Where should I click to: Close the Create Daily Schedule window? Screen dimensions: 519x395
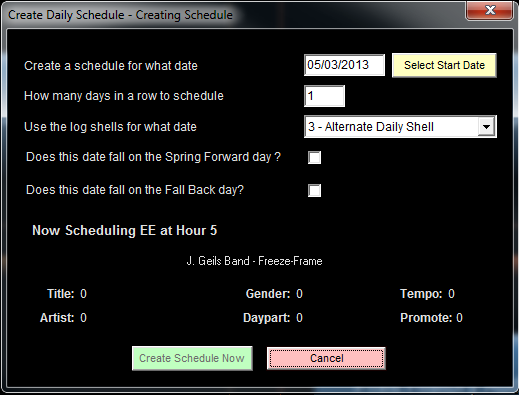(489, 11)
